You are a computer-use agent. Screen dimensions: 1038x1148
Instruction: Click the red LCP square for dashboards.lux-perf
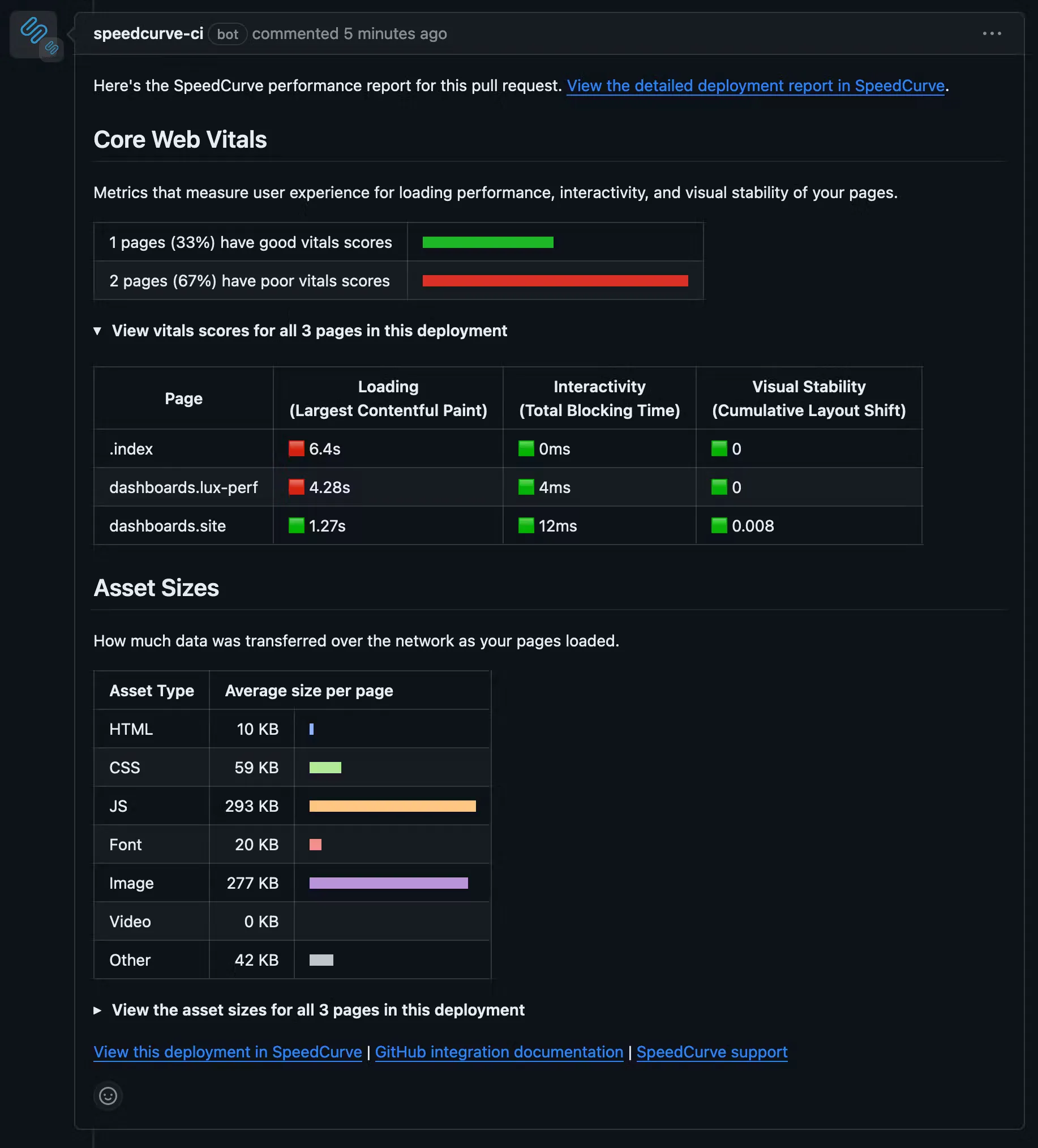tap(297, 487)
